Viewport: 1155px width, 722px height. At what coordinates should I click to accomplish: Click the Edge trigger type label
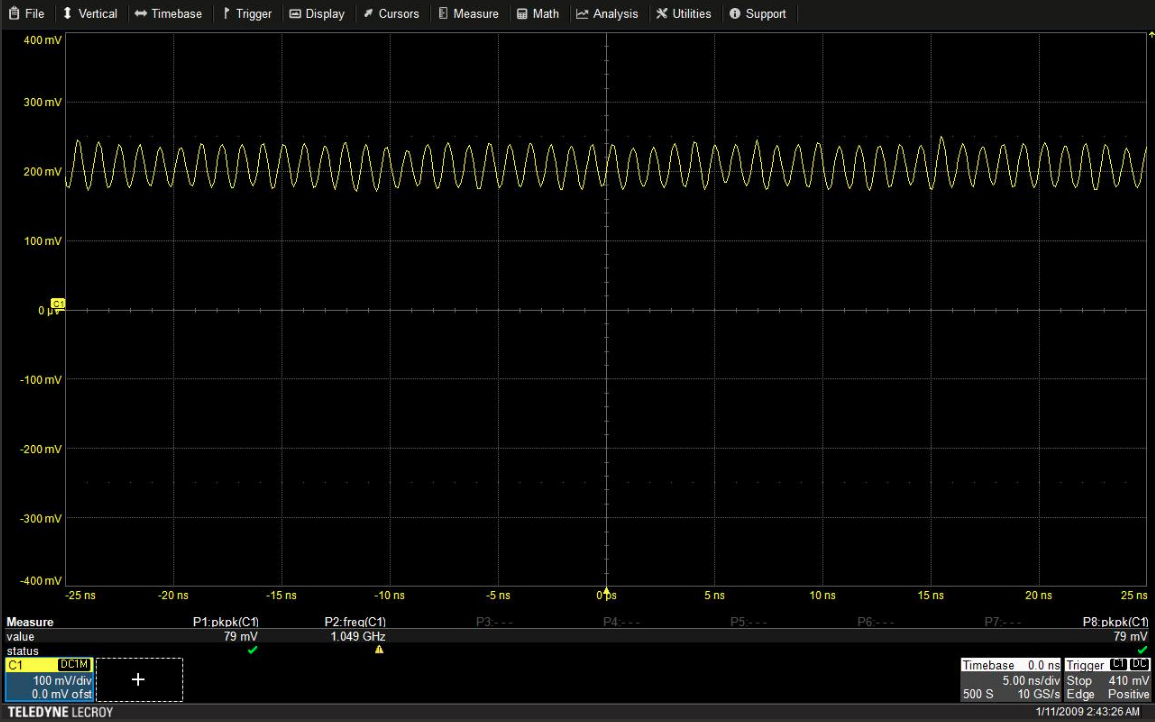click(1081, 694)
